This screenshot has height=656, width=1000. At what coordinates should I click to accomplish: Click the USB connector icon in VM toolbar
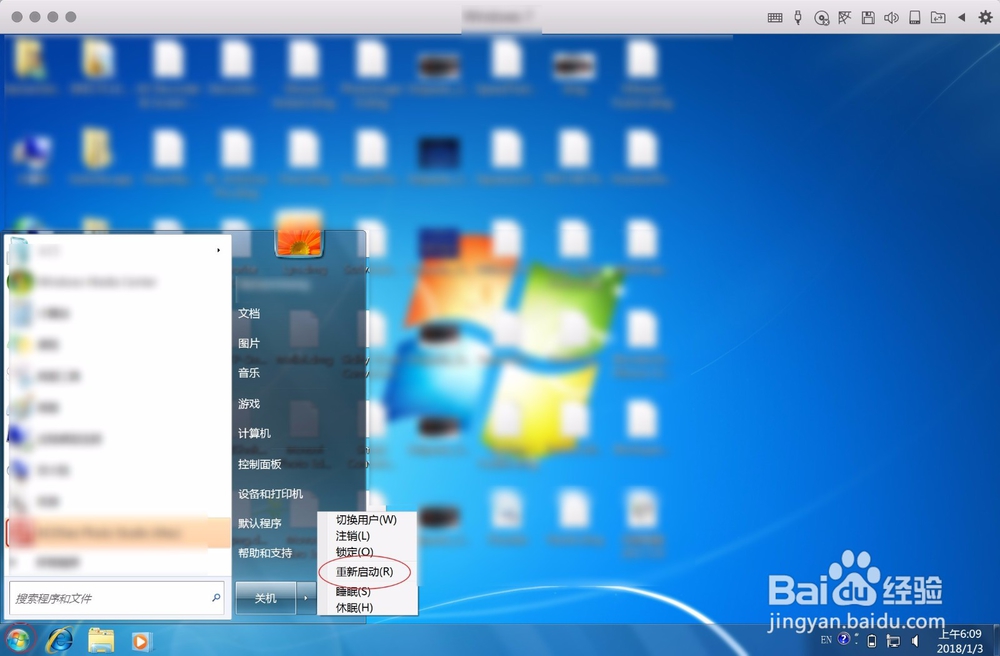[x=798, y=17]
